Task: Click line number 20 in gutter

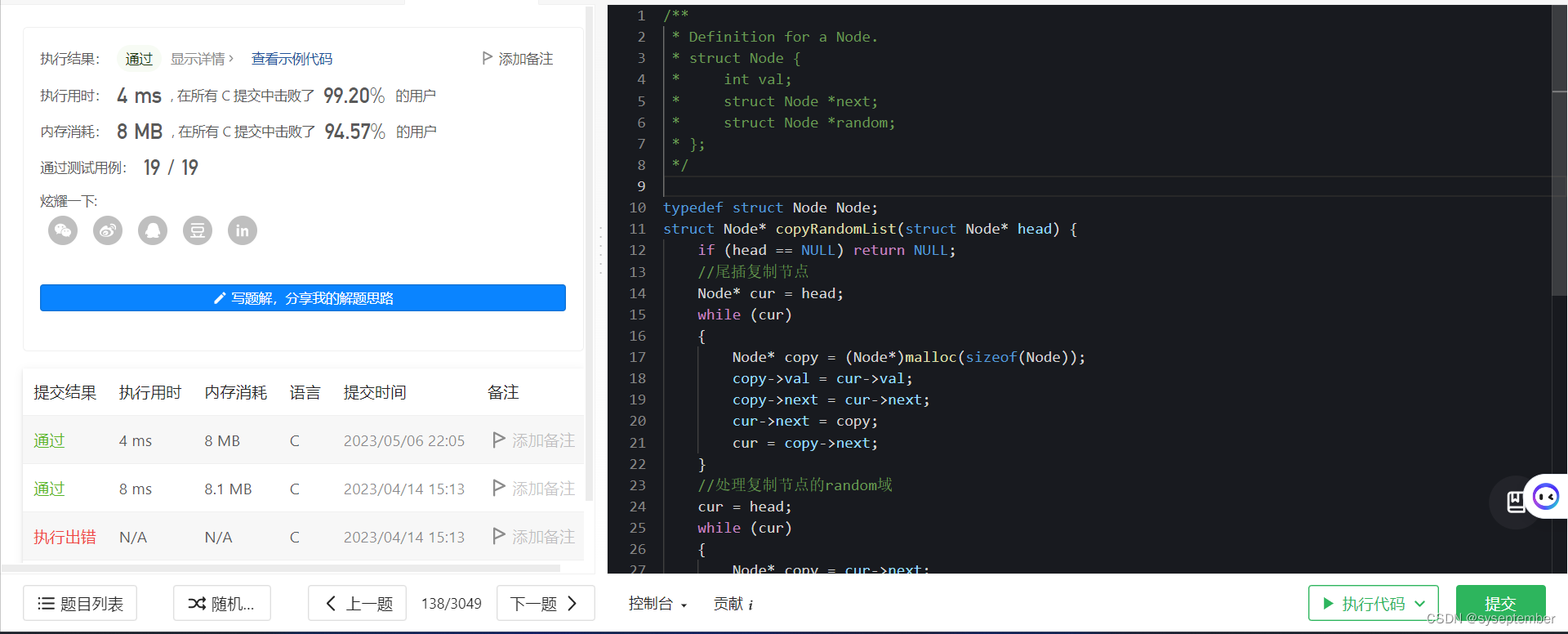Action: [638, 421]
